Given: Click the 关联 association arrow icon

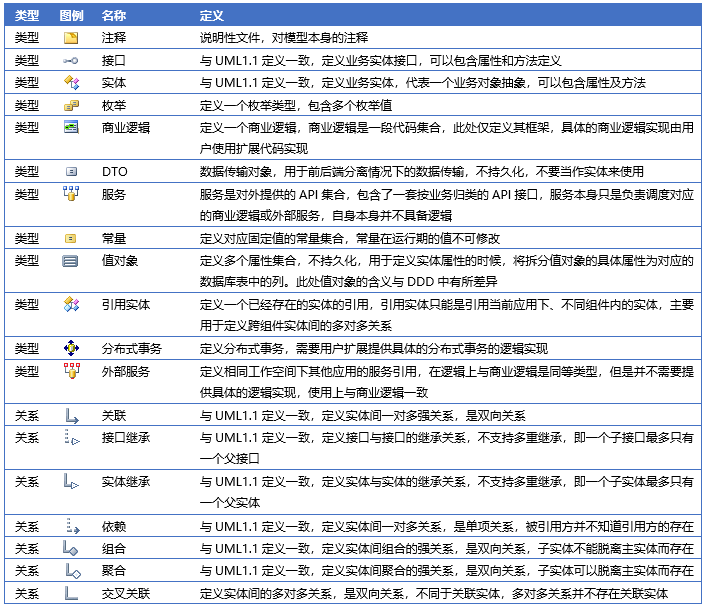Looking at the screenshot, I should click(72, 416).
